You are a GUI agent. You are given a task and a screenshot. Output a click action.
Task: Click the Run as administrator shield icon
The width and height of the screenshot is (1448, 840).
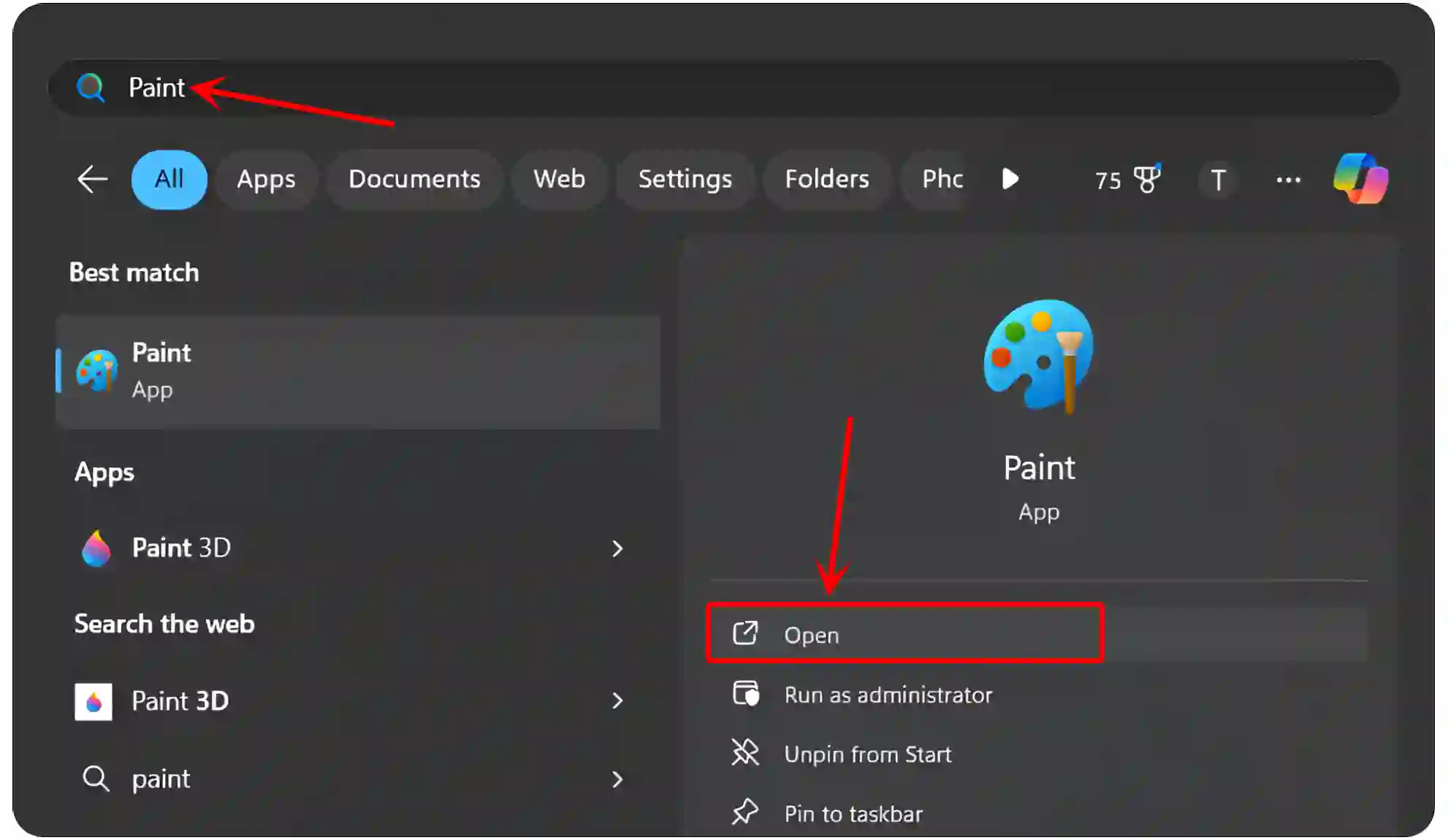click(746, 693)
